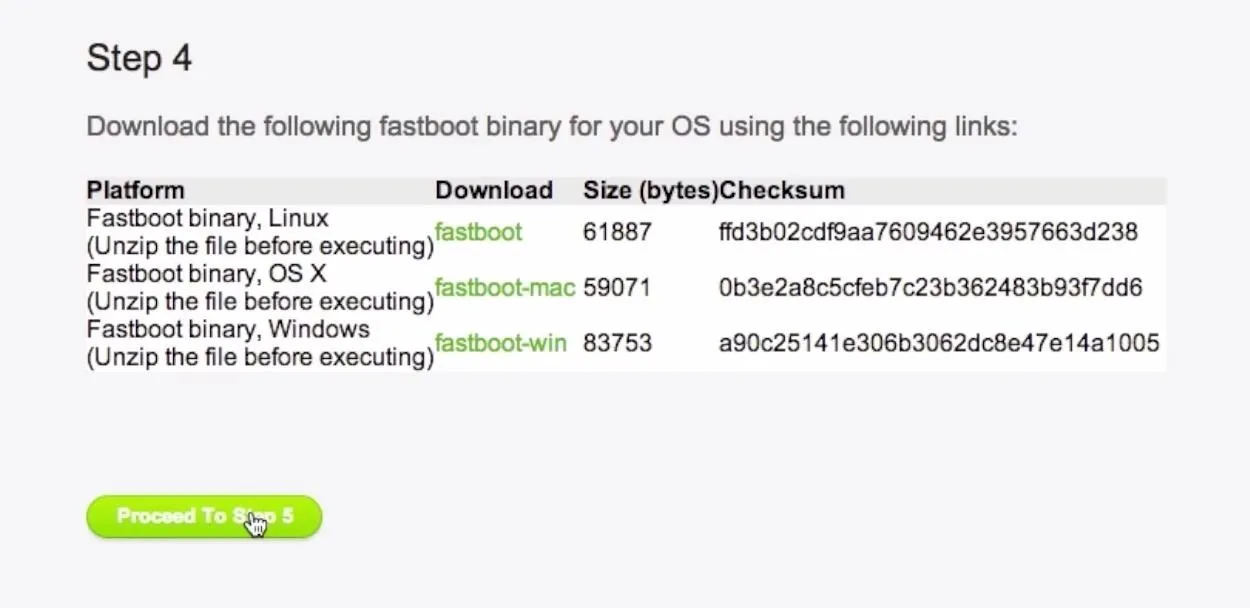Download the fastboot-mac binary
The height and width of the screenshot is (608, 1250).
(x=505, y=288)
